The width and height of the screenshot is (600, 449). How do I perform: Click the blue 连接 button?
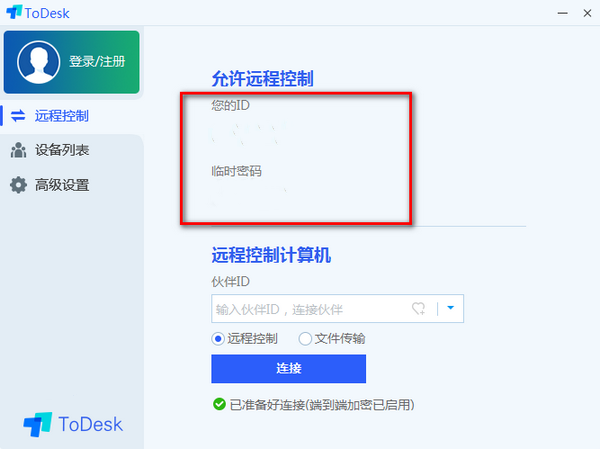click(289, 369)
